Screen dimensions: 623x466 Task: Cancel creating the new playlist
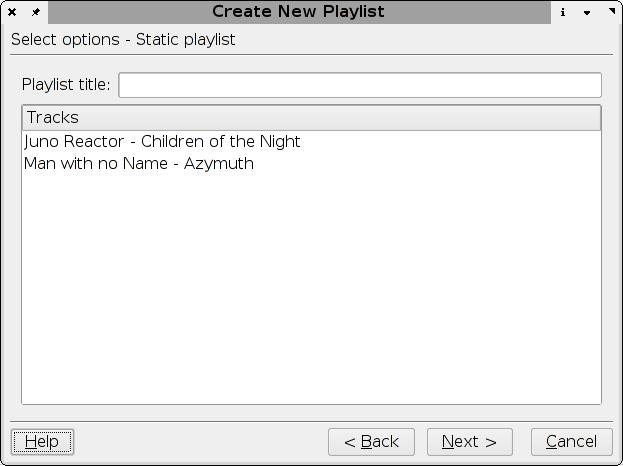(x=571, y=441)
